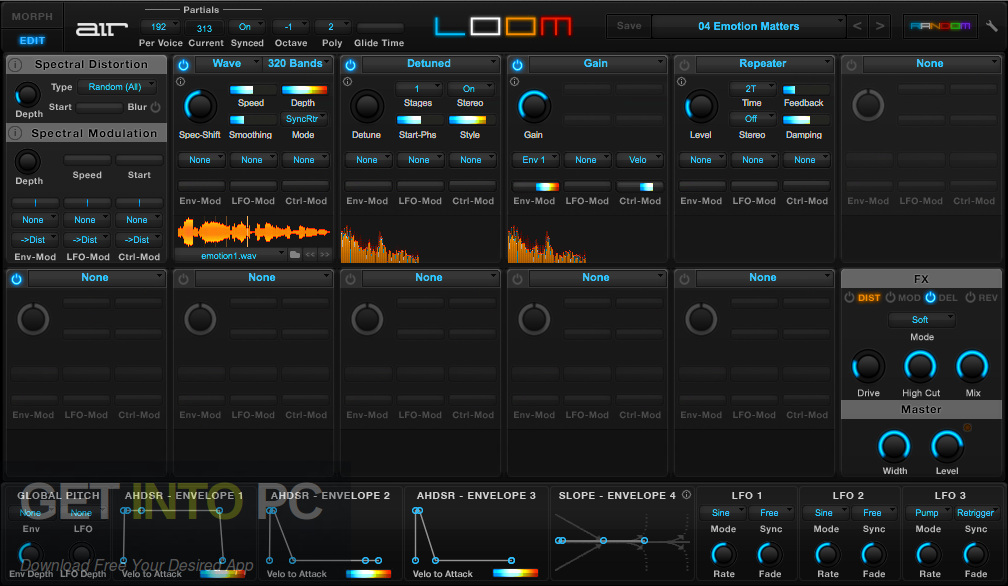Go to next preset with right arrow
The image size is (1008, 586).
pos(879,26)
